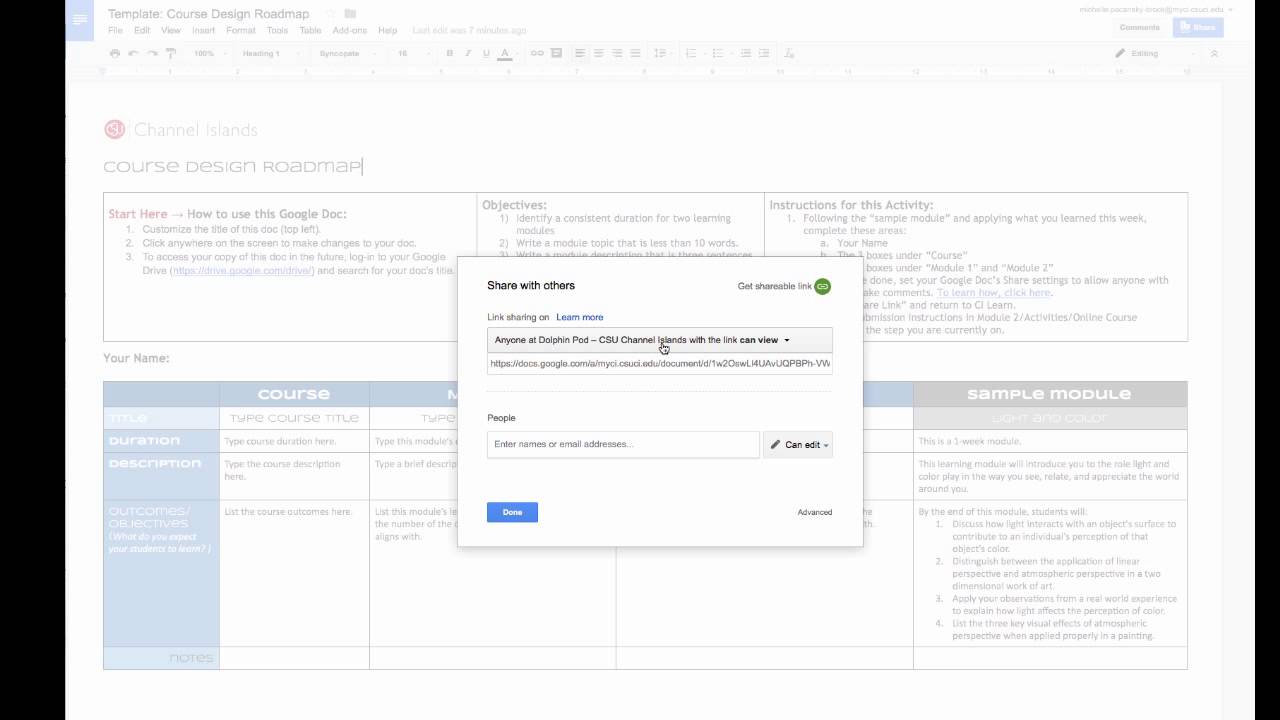1280x720 pixels.
Task: Open the View menu
Action: pos(171,31)
